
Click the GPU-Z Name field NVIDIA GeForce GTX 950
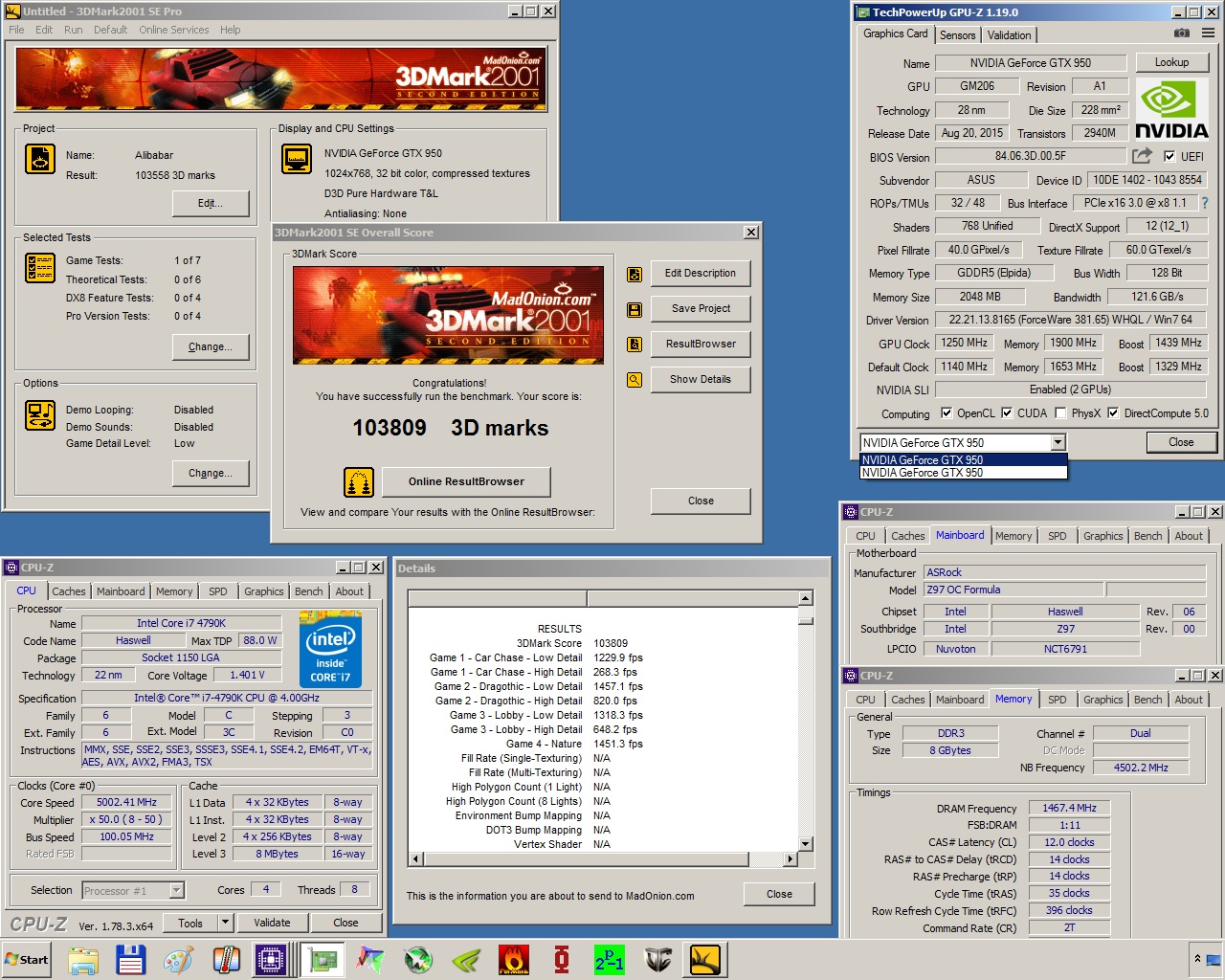point(1030,63)
